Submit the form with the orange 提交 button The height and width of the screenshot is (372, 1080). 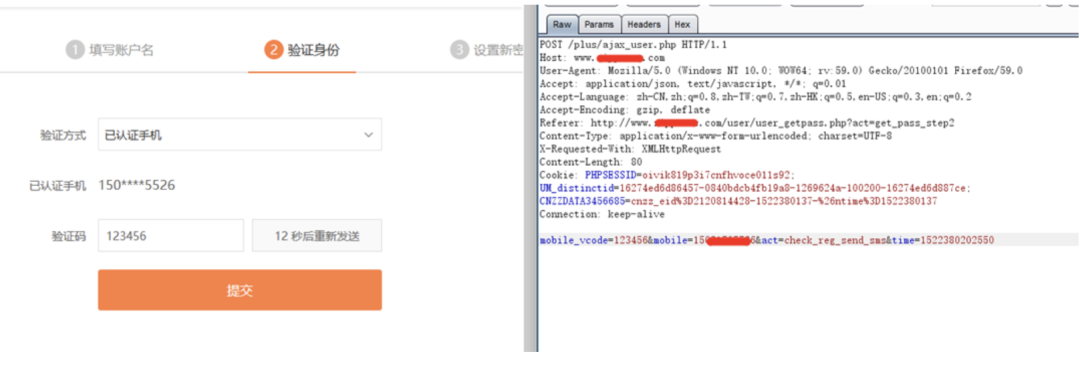pos(240,290)
